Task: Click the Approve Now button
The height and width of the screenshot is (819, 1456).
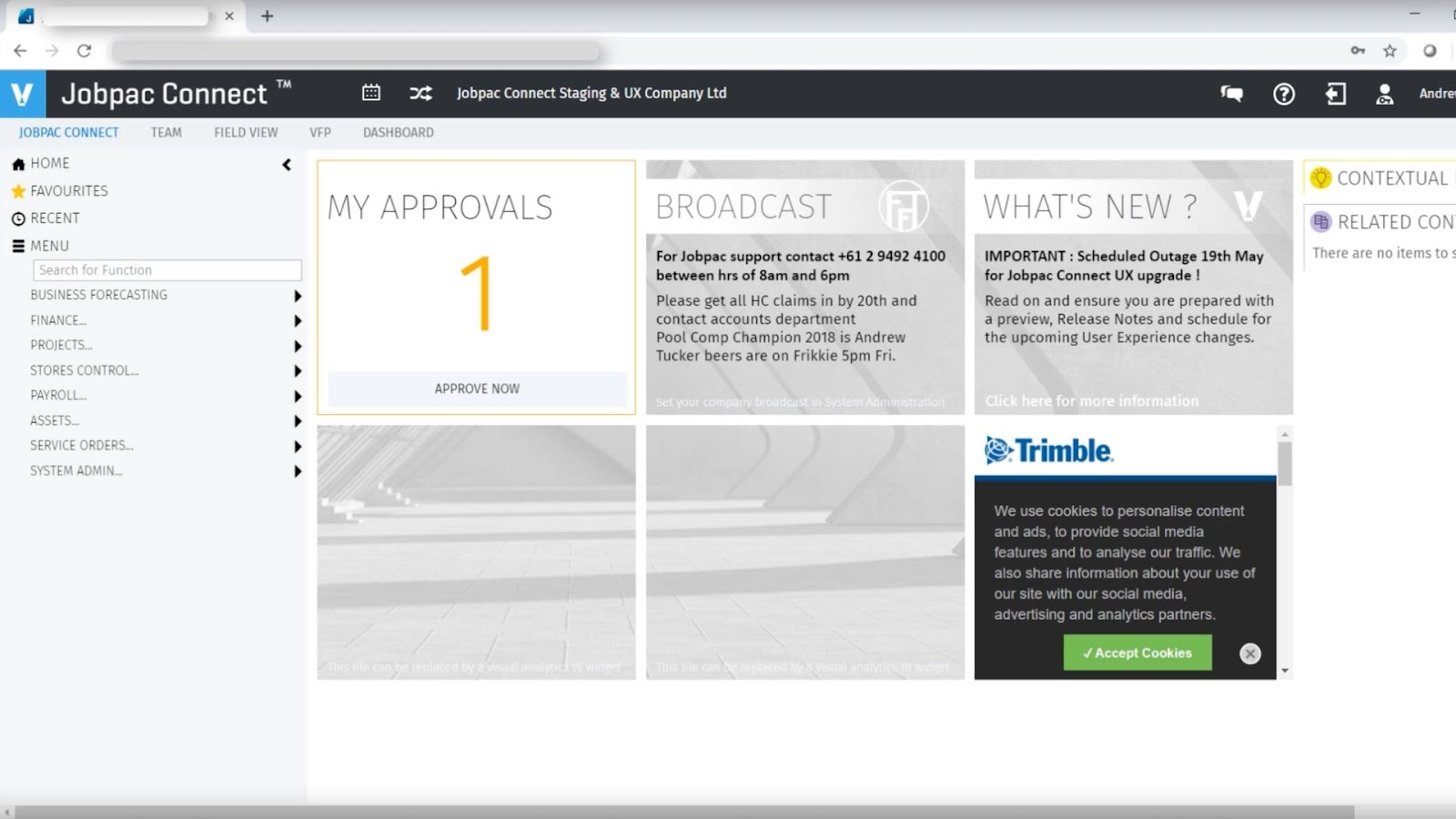Action: (x=477, y=389)
